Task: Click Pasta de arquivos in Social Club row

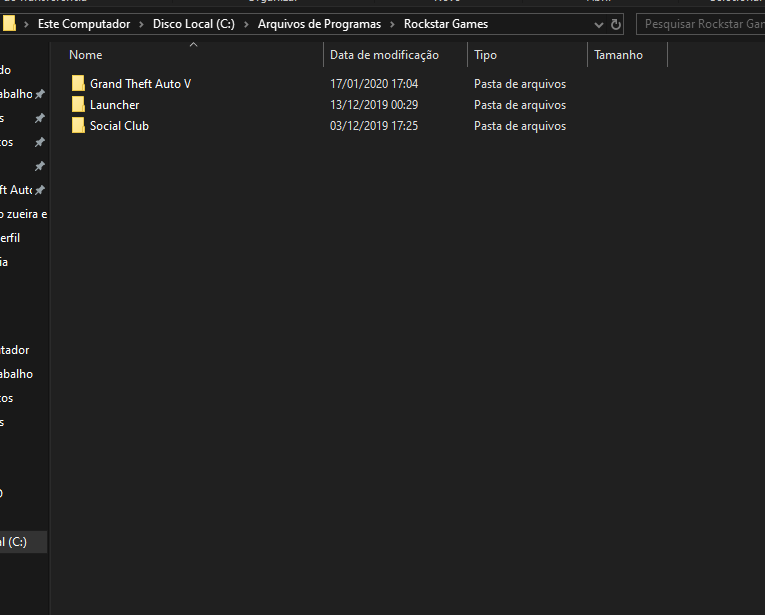Action: [520, 126]
